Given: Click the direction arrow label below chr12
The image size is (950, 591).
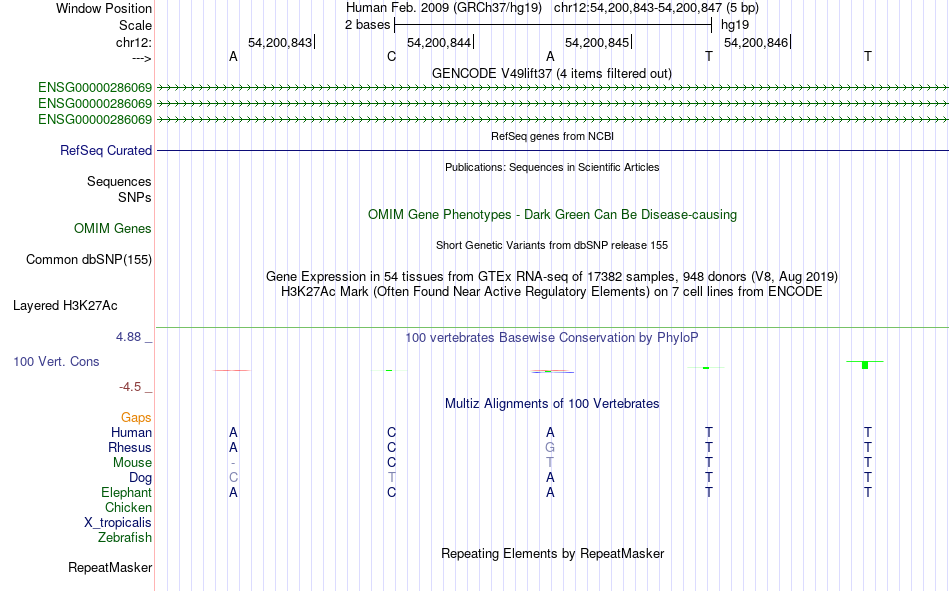Looking at the screenshot, I should point(142,58).
